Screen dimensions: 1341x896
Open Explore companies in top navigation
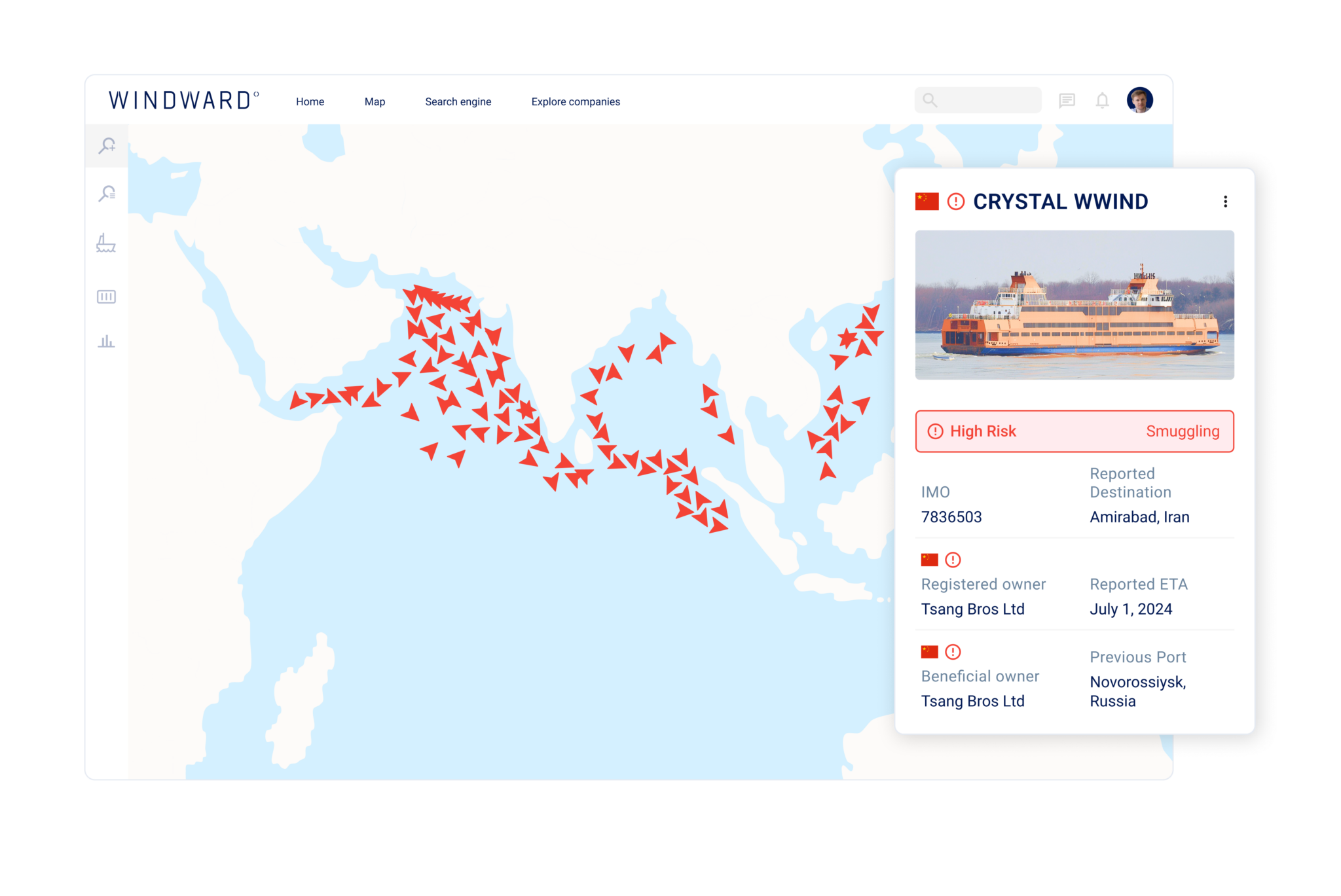pos(575,101)
